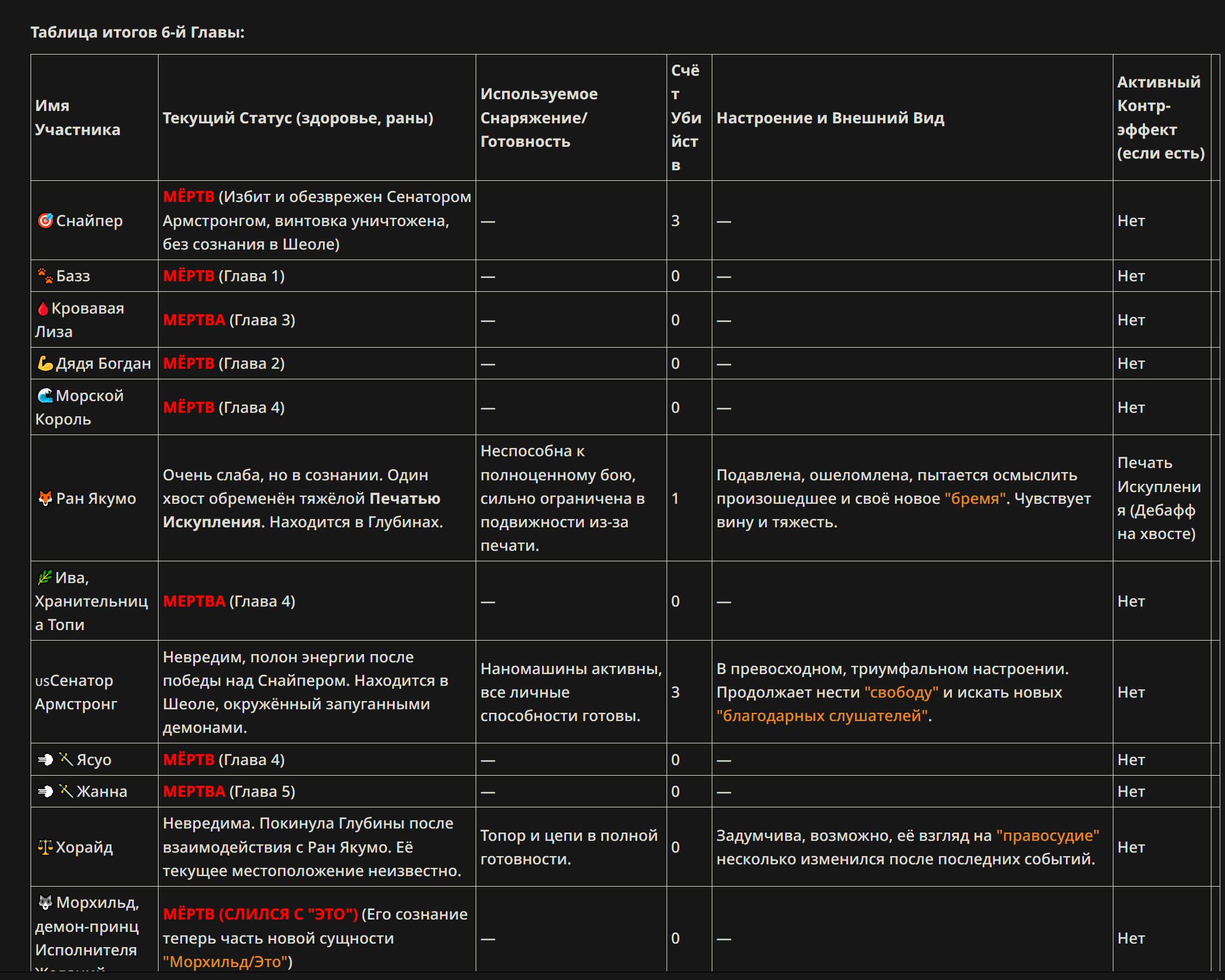
Task: Click the name Снайпер
Action: (89, 220)
